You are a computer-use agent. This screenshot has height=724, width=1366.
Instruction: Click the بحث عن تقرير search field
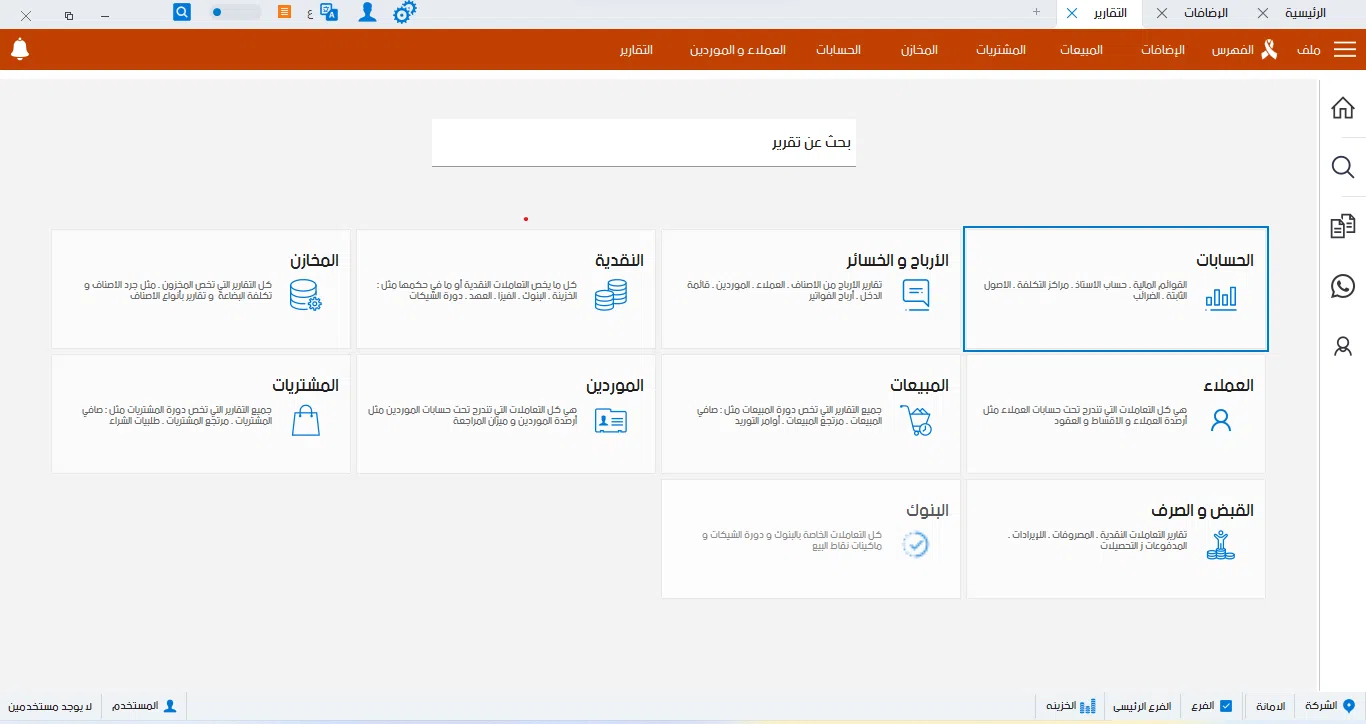click(643, 143)
